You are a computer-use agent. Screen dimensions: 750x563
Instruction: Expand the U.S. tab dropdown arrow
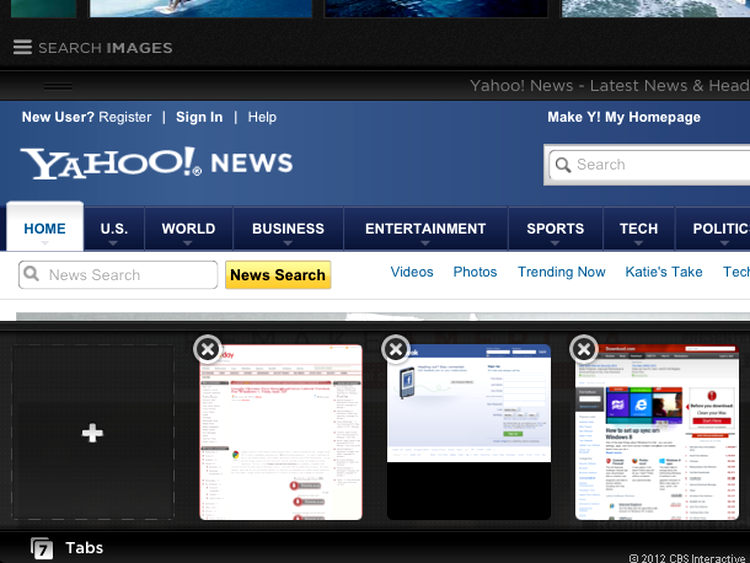(x=113, y=243)
